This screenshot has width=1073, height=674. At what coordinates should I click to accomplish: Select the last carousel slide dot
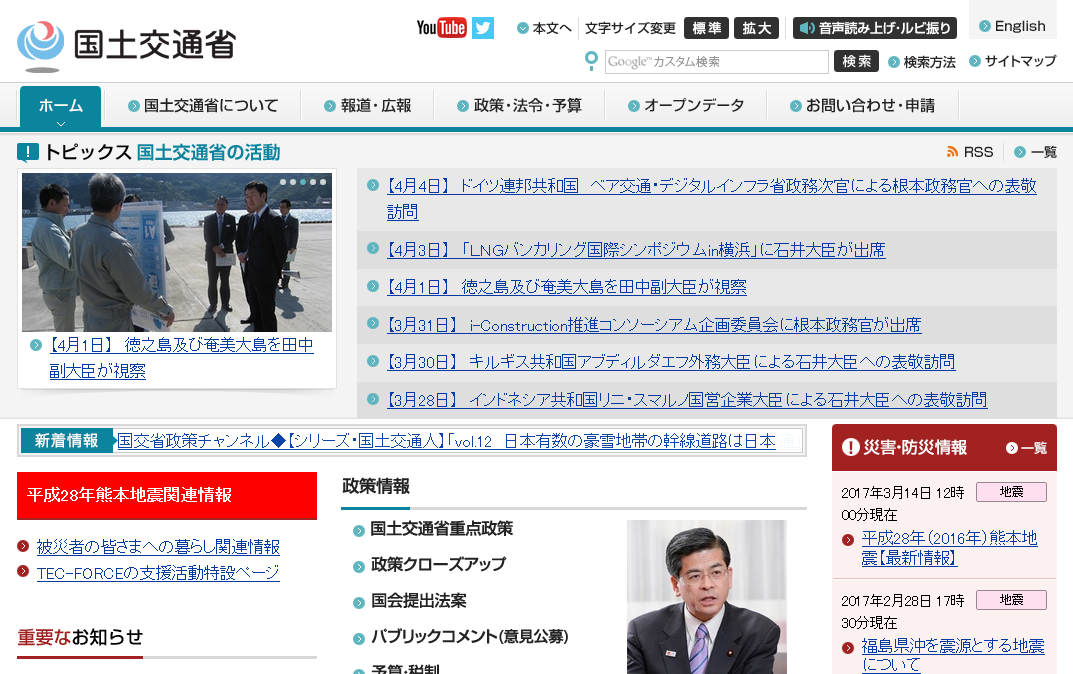(x=322, y=182)
